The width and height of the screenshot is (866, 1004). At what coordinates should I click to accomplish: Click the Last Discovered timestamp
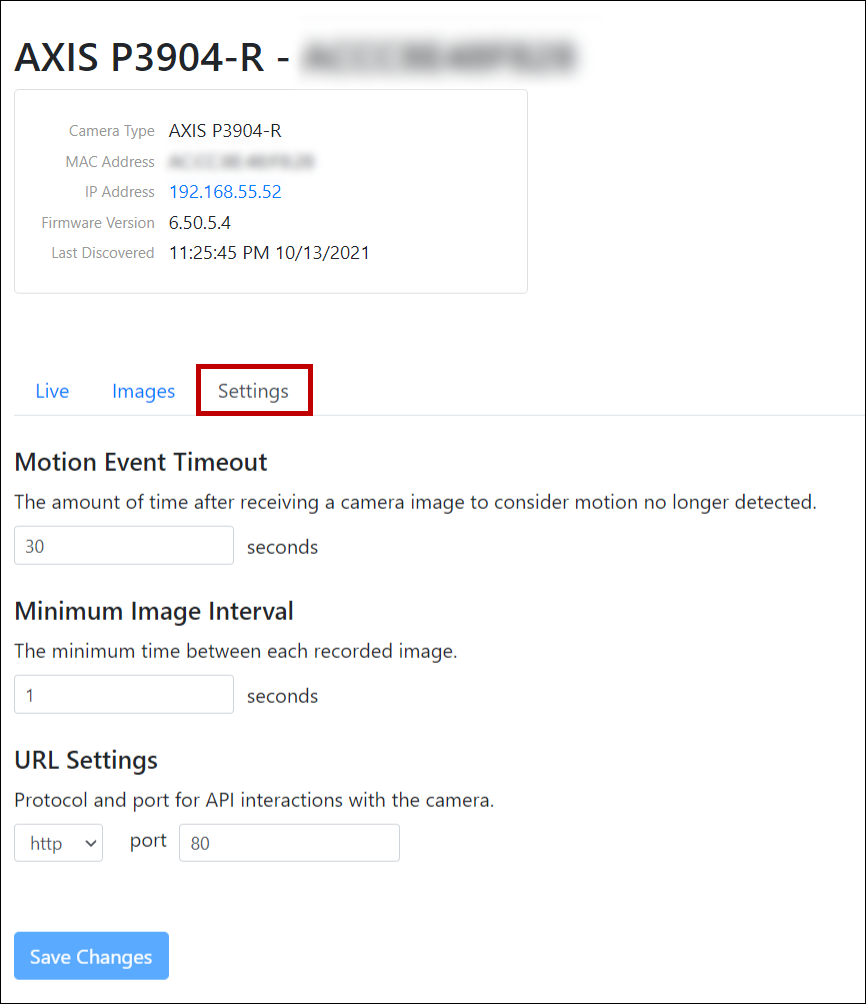click(269, 253)
